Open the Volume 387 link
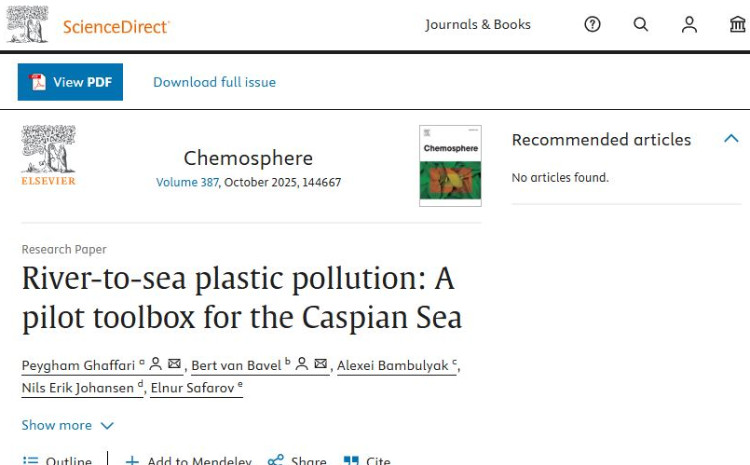The width and height of the screenshot is (750, 465). 187,182
